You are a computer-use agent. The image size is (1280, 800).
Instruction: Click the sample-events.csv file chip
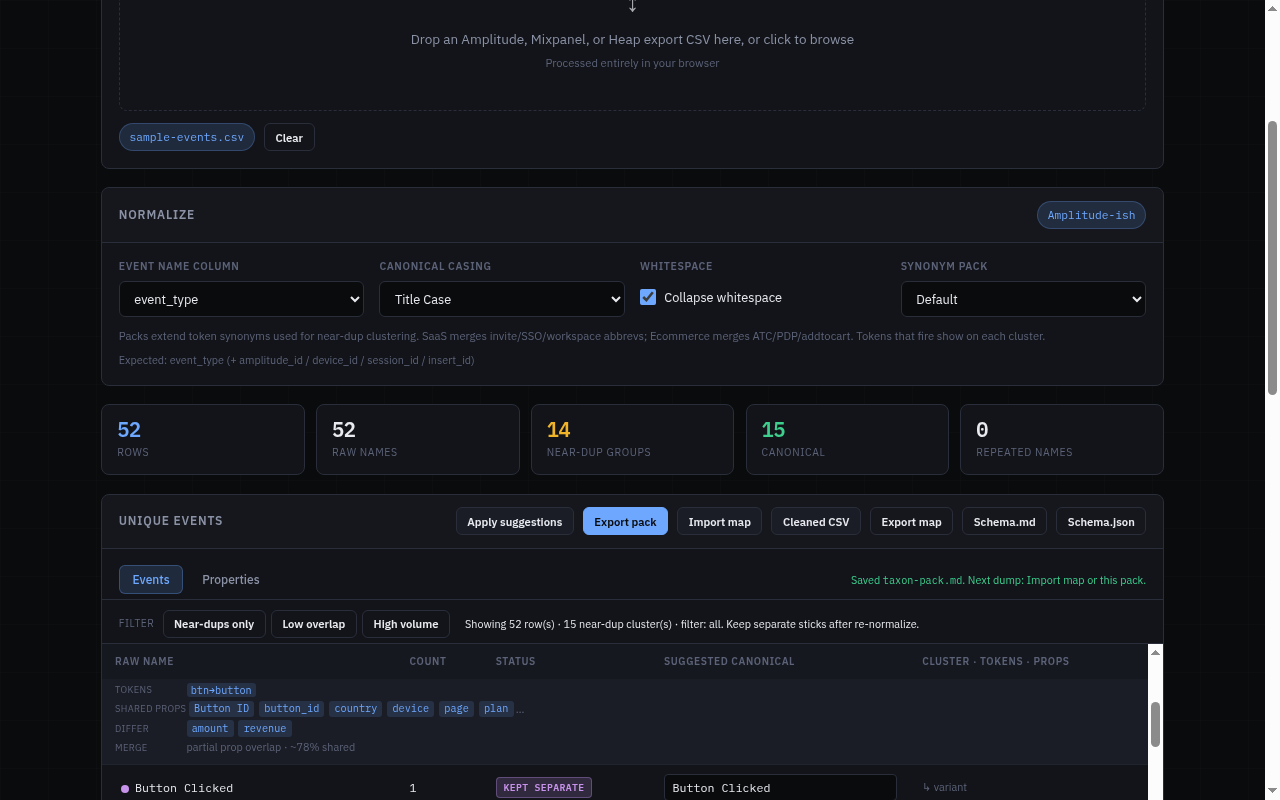click(187, 137)
